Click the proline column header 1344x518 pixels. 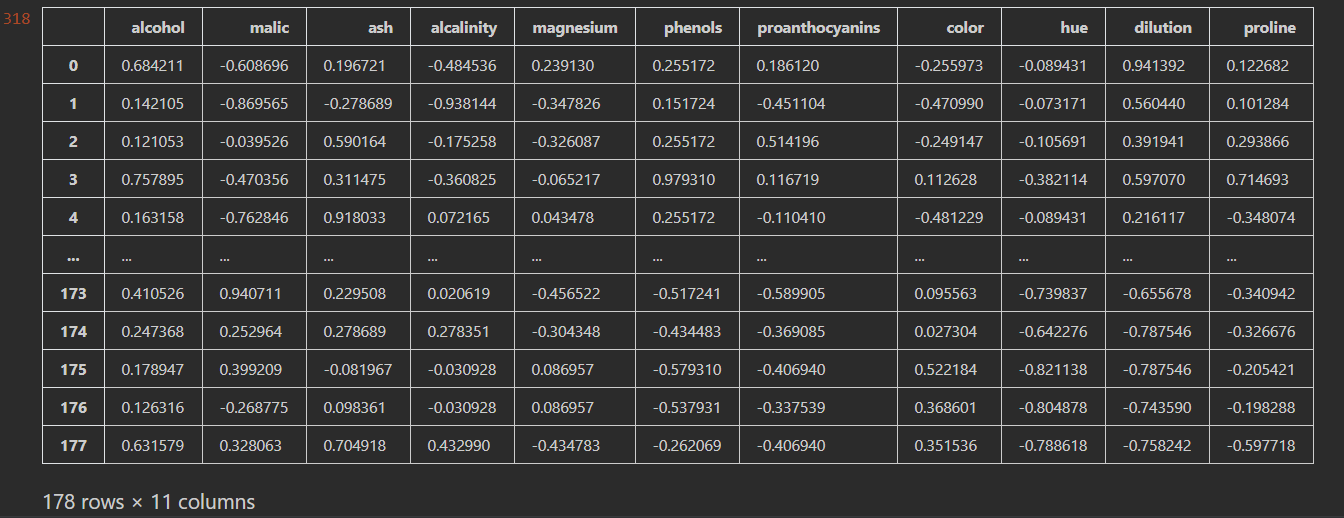pyautogui.click(x=1270, y=28)
